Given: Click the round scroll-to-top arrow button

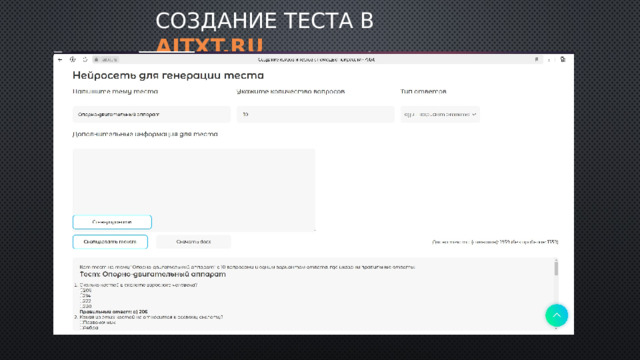Looking at the screenshot, I should pos(556,315).
